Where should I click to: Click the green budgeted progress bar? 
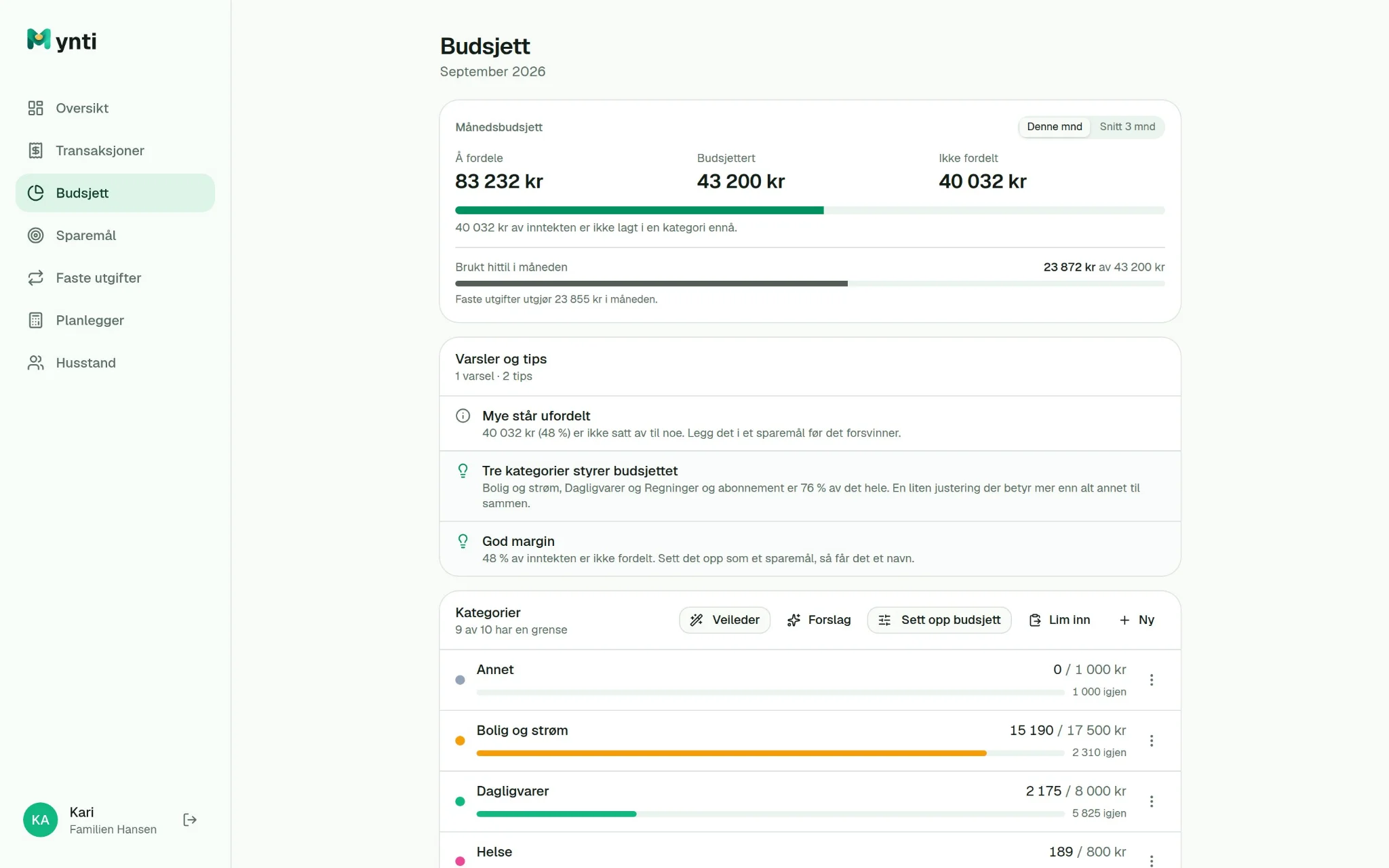(810, 210)
